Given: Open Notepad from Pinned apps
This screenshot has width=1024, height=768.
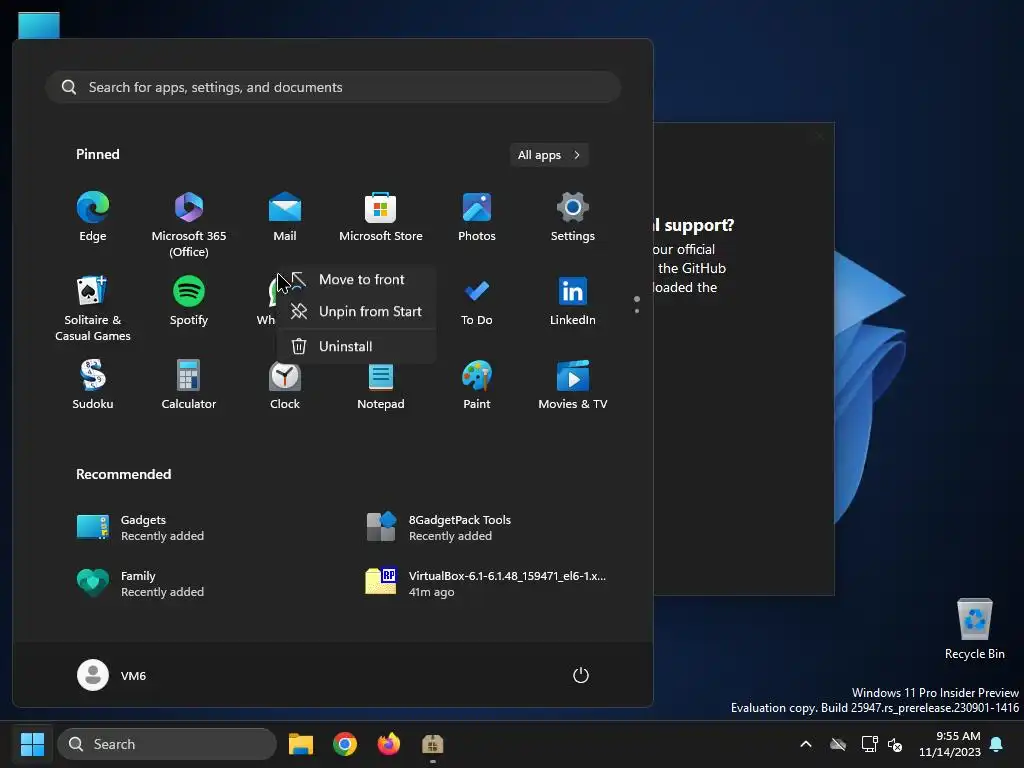Looking at the screenshot, I should point(381,385).
